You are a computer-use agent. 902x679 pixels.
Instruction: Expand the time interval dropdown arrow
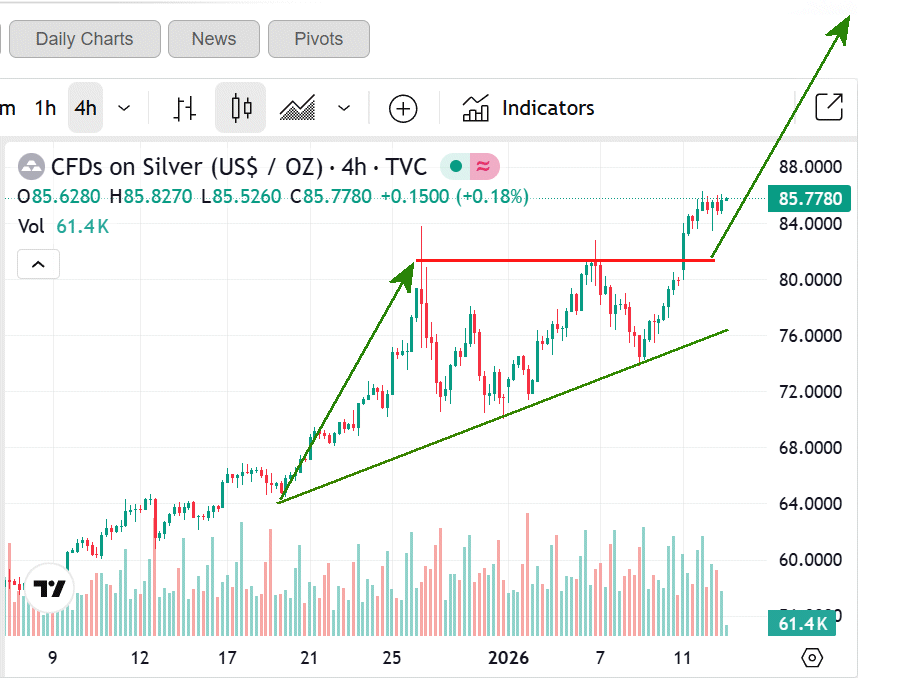(124, 108)
